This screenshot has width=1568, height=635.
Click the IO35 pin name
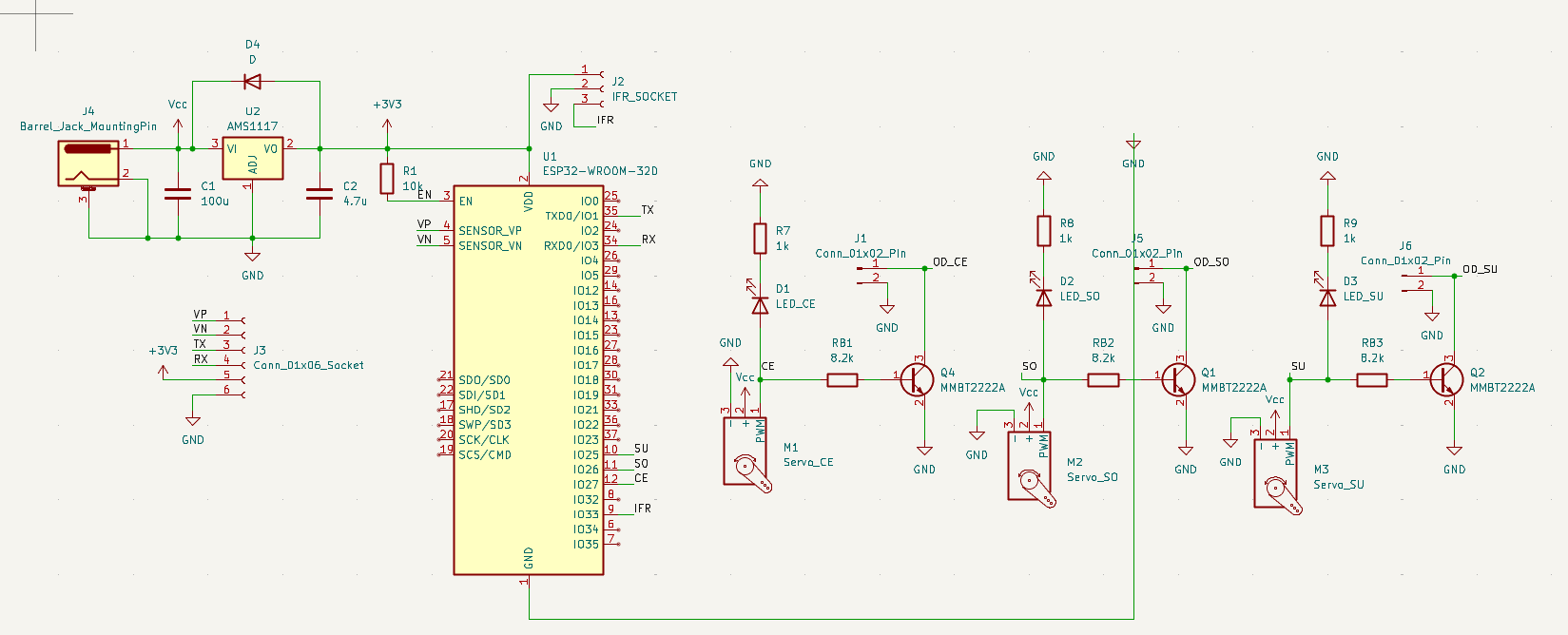586,545
